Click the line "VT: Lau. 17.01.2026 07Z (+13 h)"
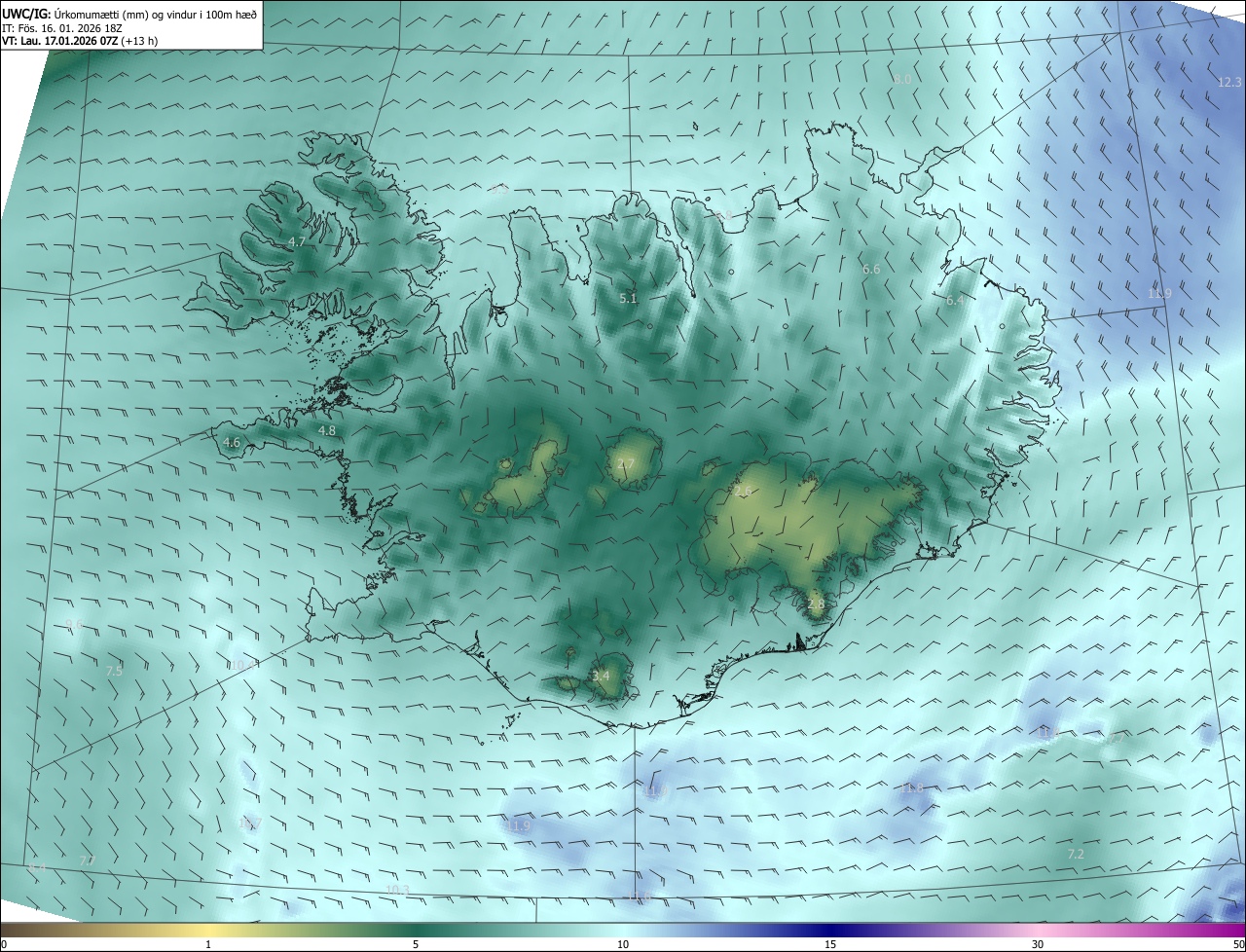 [80, 41]
